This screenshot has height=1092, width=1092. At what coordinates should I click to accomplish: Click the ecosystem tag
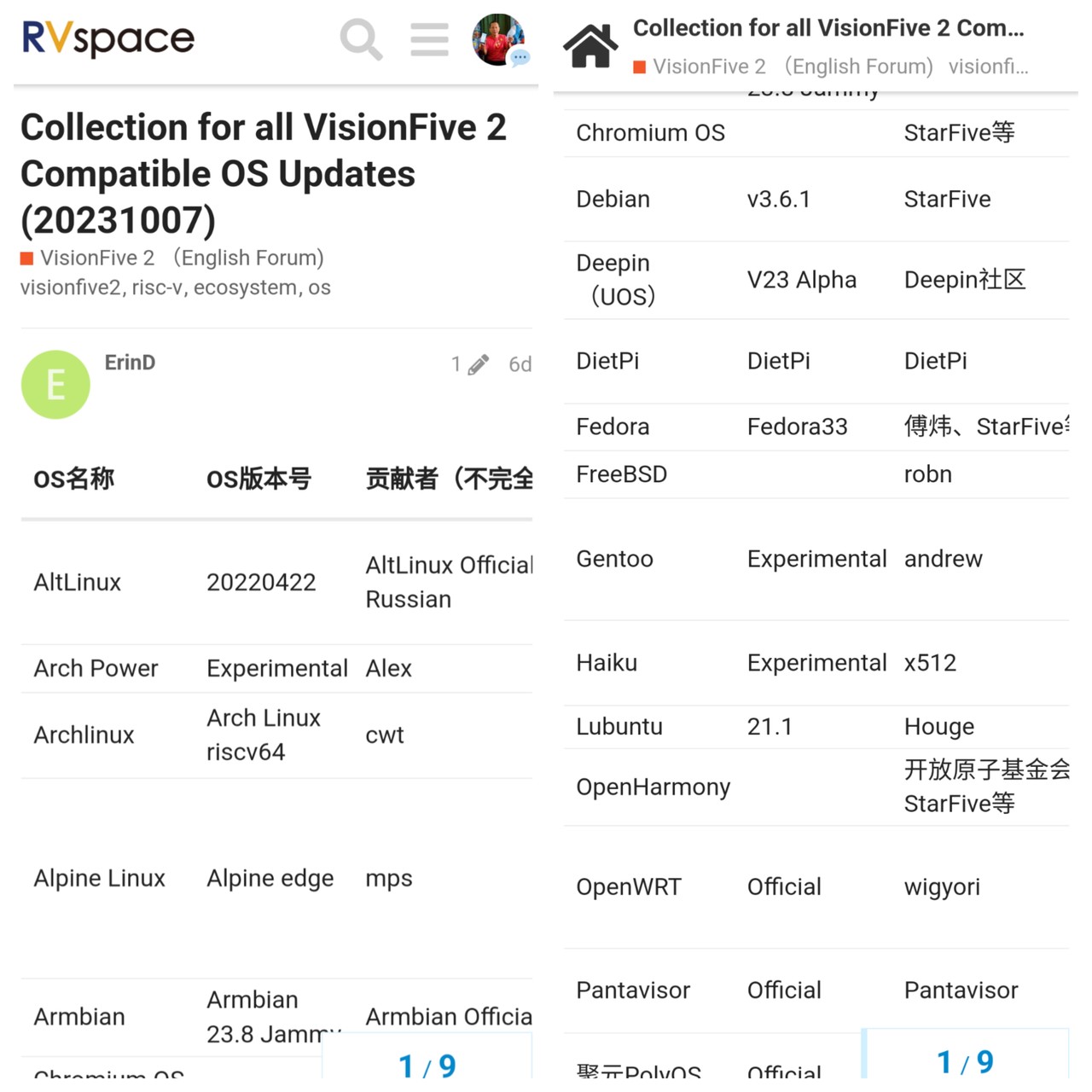[246, 288]
